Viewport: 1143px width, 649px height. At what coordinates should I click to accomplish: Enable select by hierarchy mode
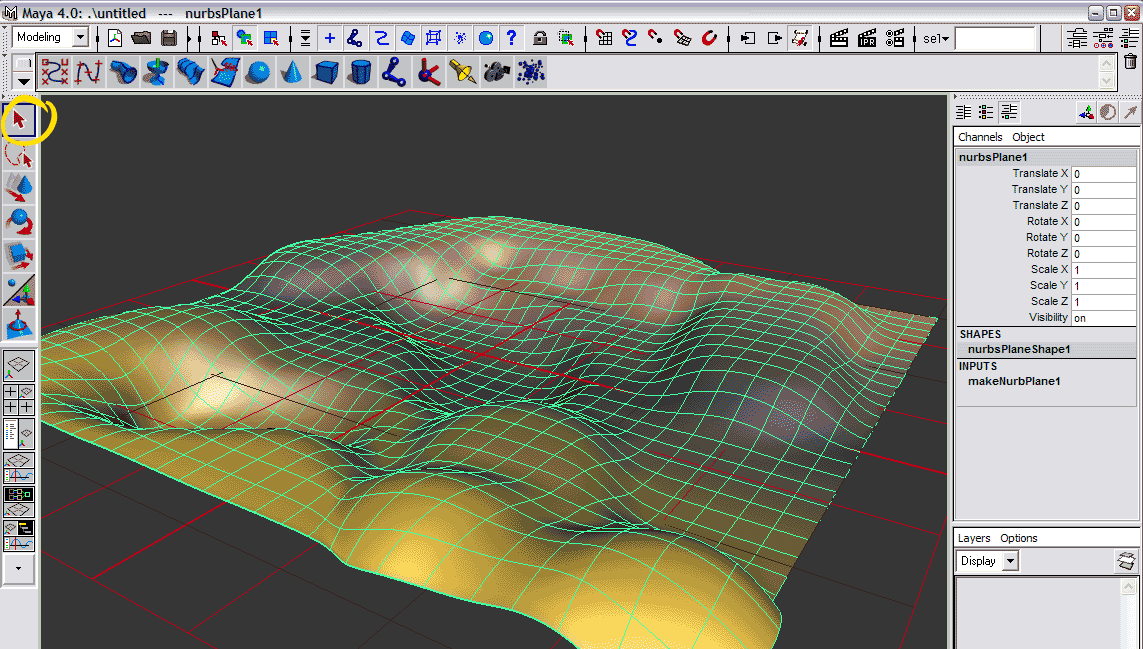pos(218,38)
